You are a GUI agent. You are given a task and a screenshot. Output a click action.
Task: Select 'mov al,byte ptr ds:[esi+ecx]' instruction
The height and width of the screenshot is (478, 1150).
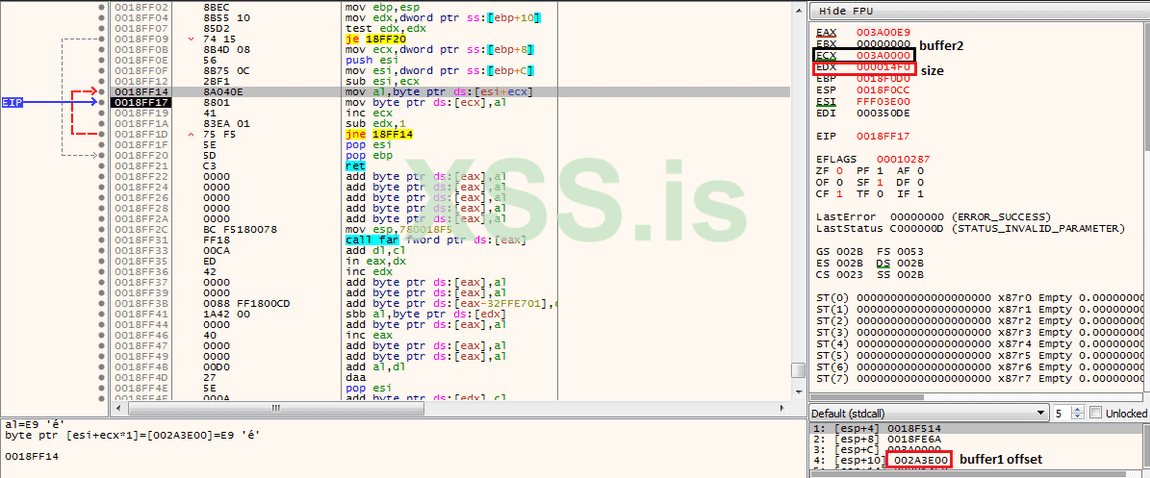[x=439, y=92]
